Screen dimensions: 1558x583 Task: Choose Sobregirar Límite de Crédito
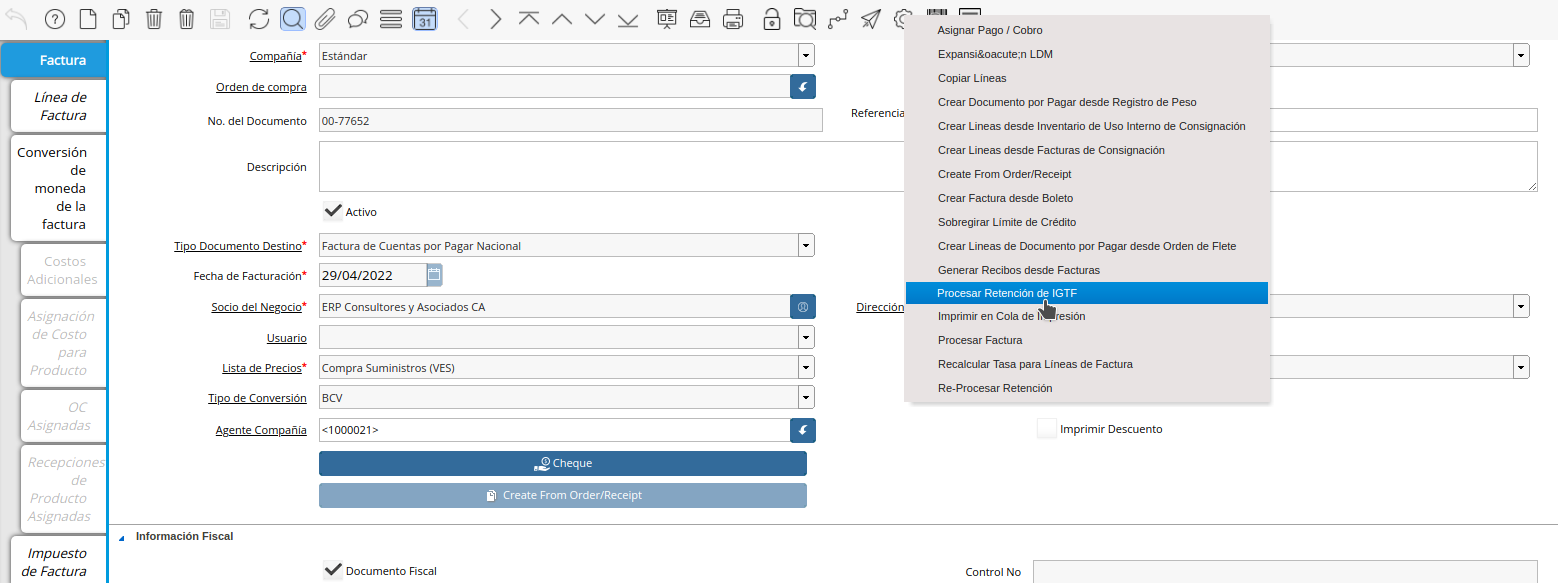pos(1087,222)
